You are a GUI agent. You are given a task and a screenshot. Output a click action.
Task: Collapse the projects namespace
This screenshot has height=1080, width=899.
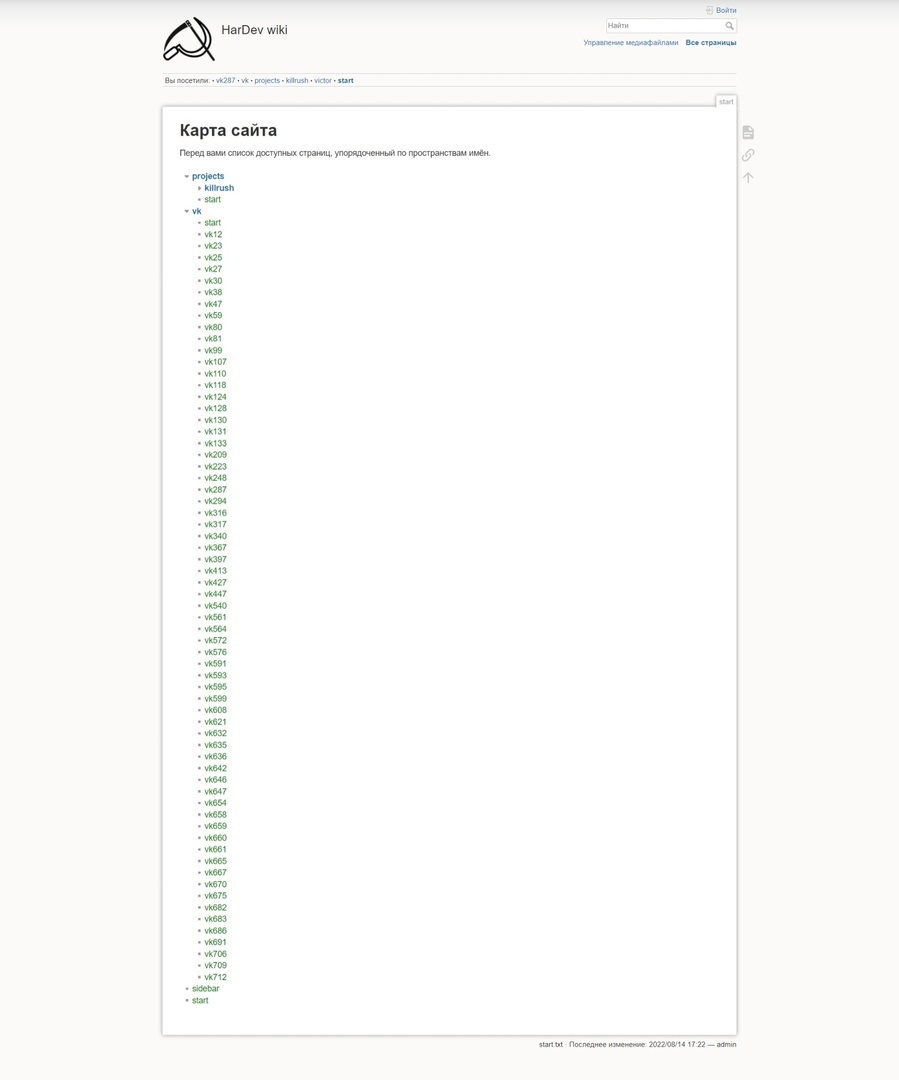coord(187,176)
